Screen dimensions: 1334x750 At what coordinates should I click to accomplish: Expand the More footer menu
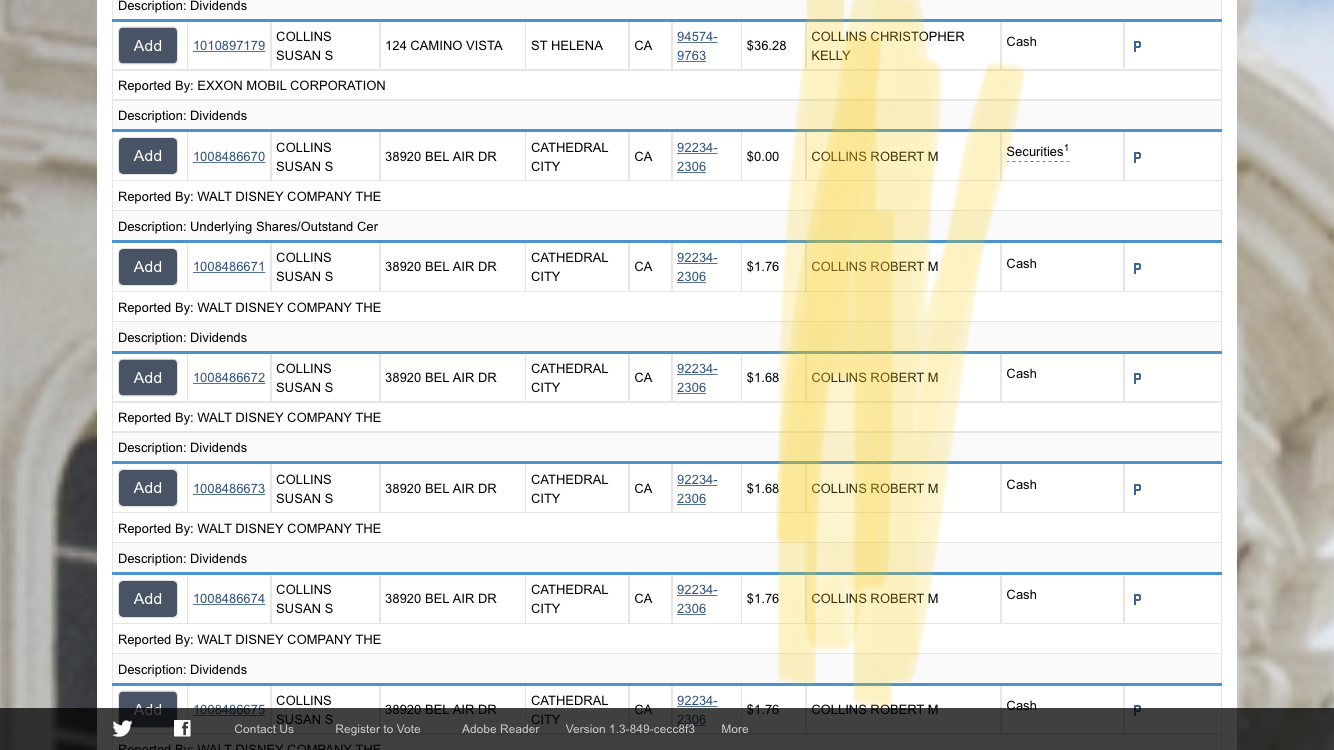[x=735, y=729]
